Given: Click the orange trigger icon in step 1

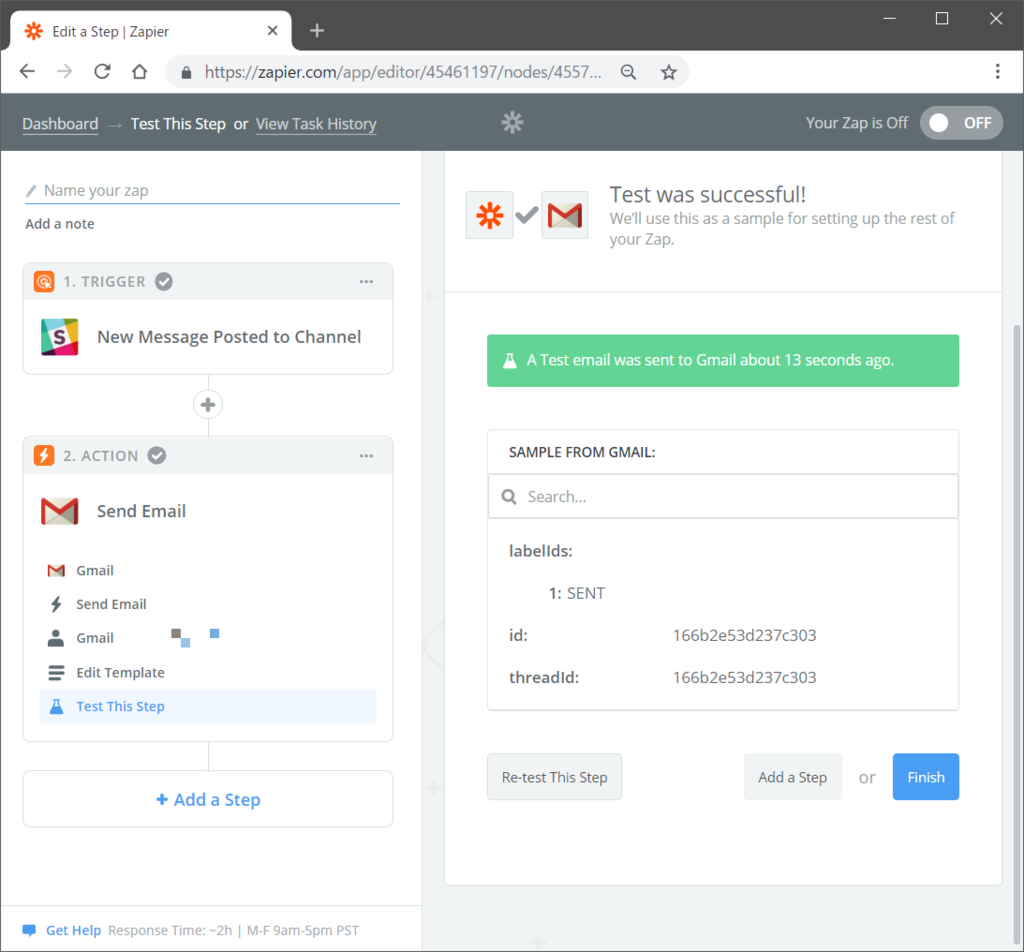Looking at the screenshot, I should click(x=44, y=281).
